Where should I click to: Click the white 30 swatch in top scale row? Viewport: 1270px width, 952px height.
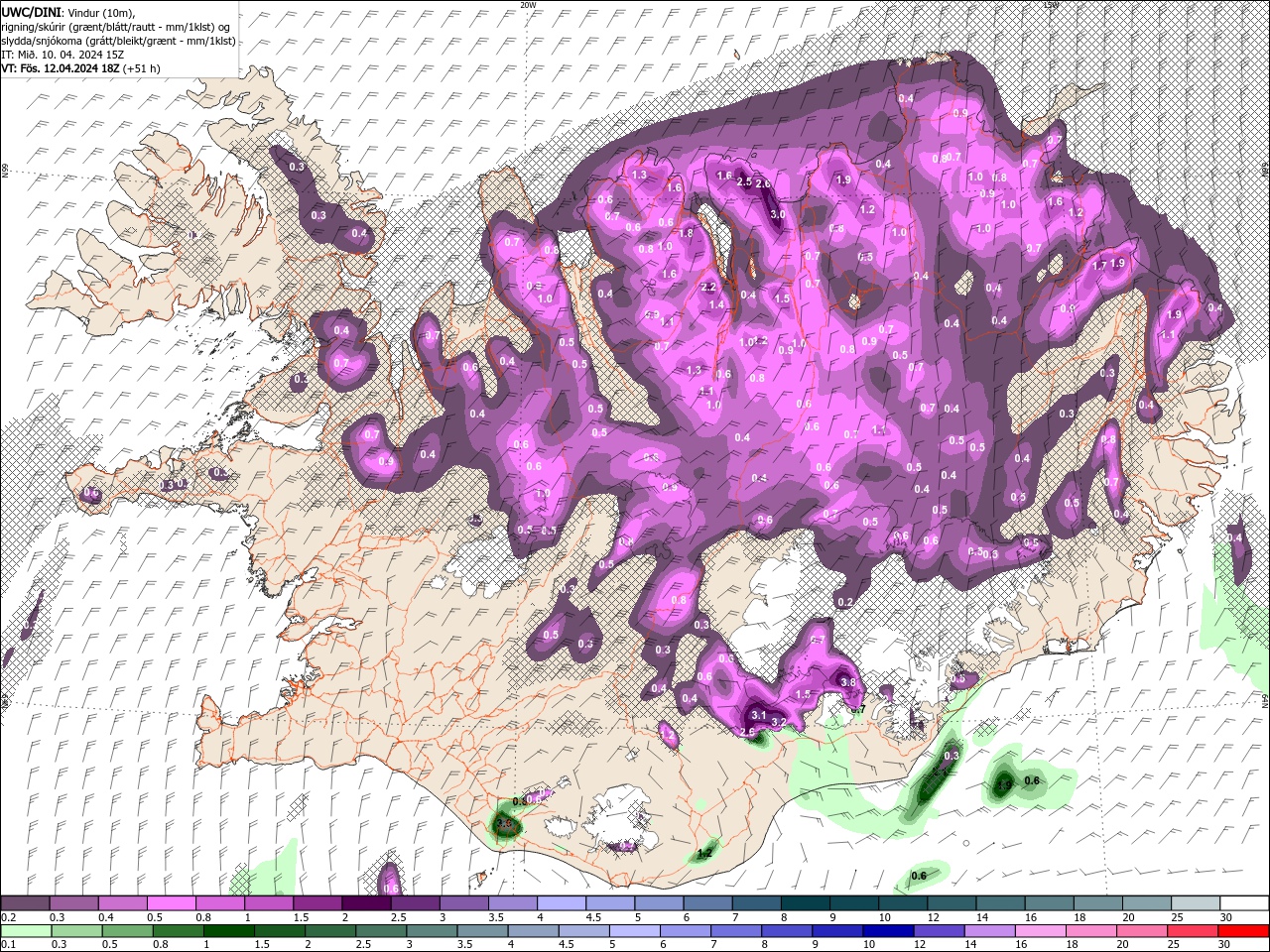[1244, 903]
